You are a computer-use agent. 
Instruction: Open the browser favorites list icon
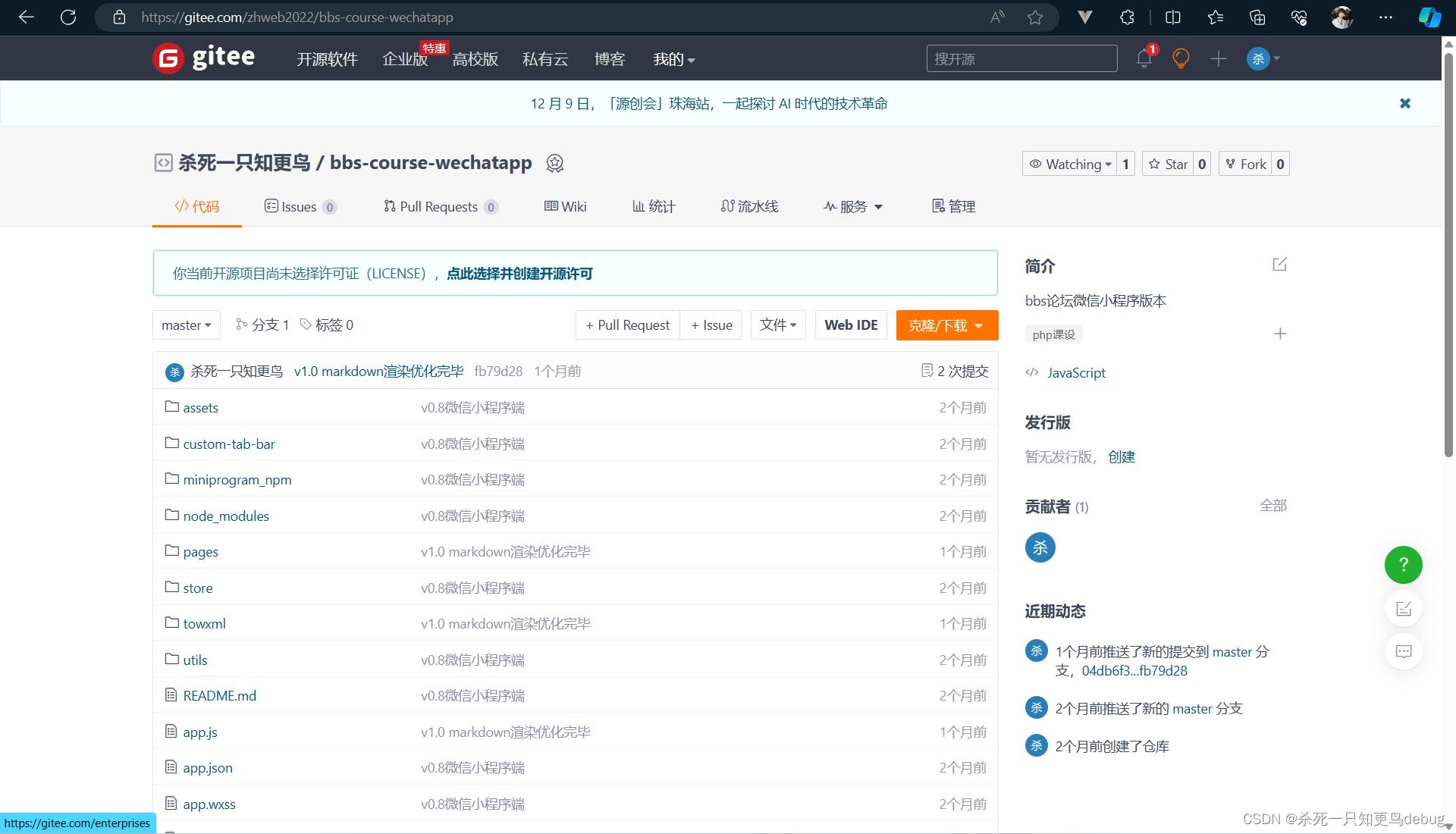(x=1216, y=17)
